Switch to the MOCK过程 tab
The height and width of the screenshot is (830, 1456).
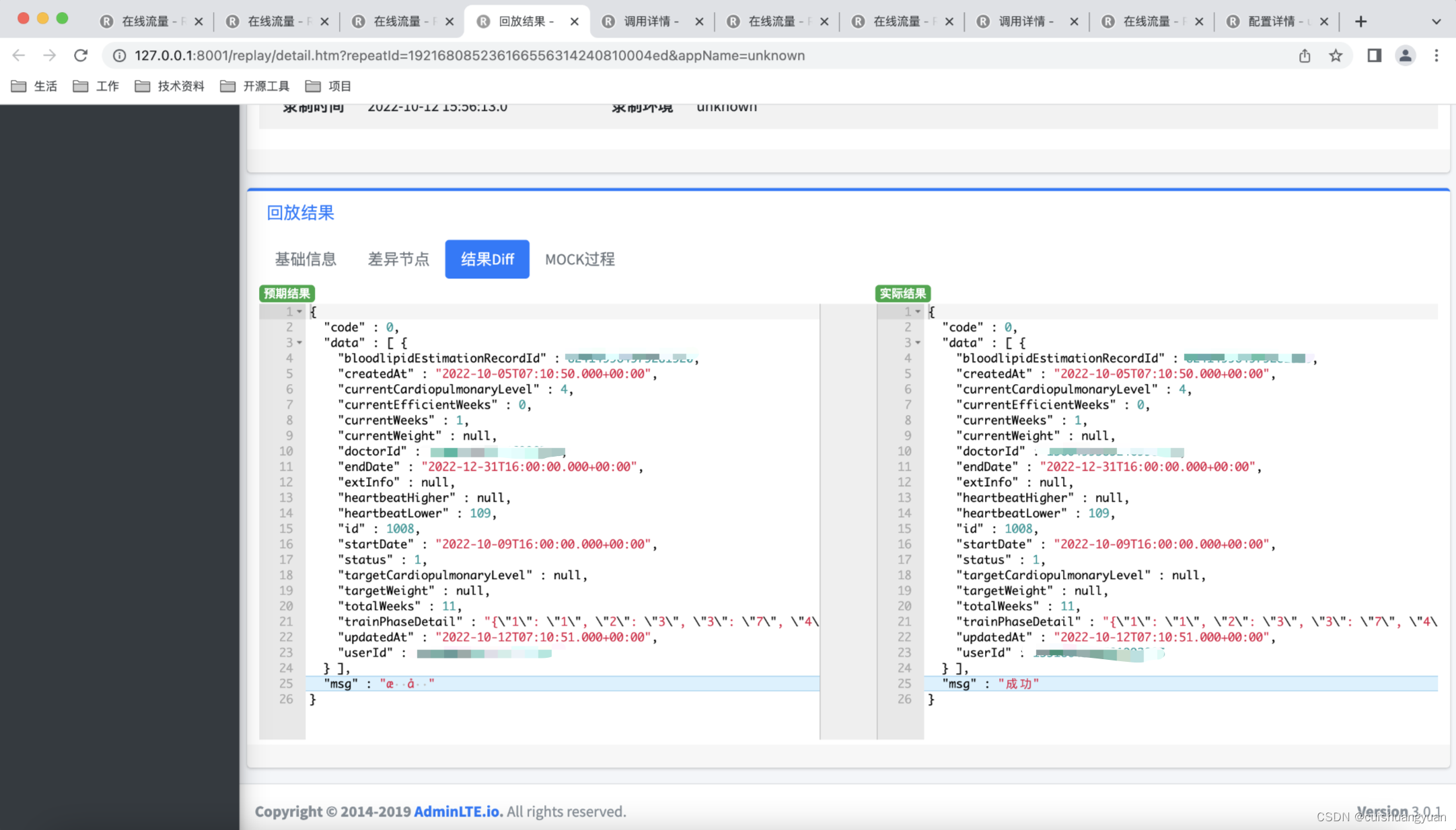[579, 259]
